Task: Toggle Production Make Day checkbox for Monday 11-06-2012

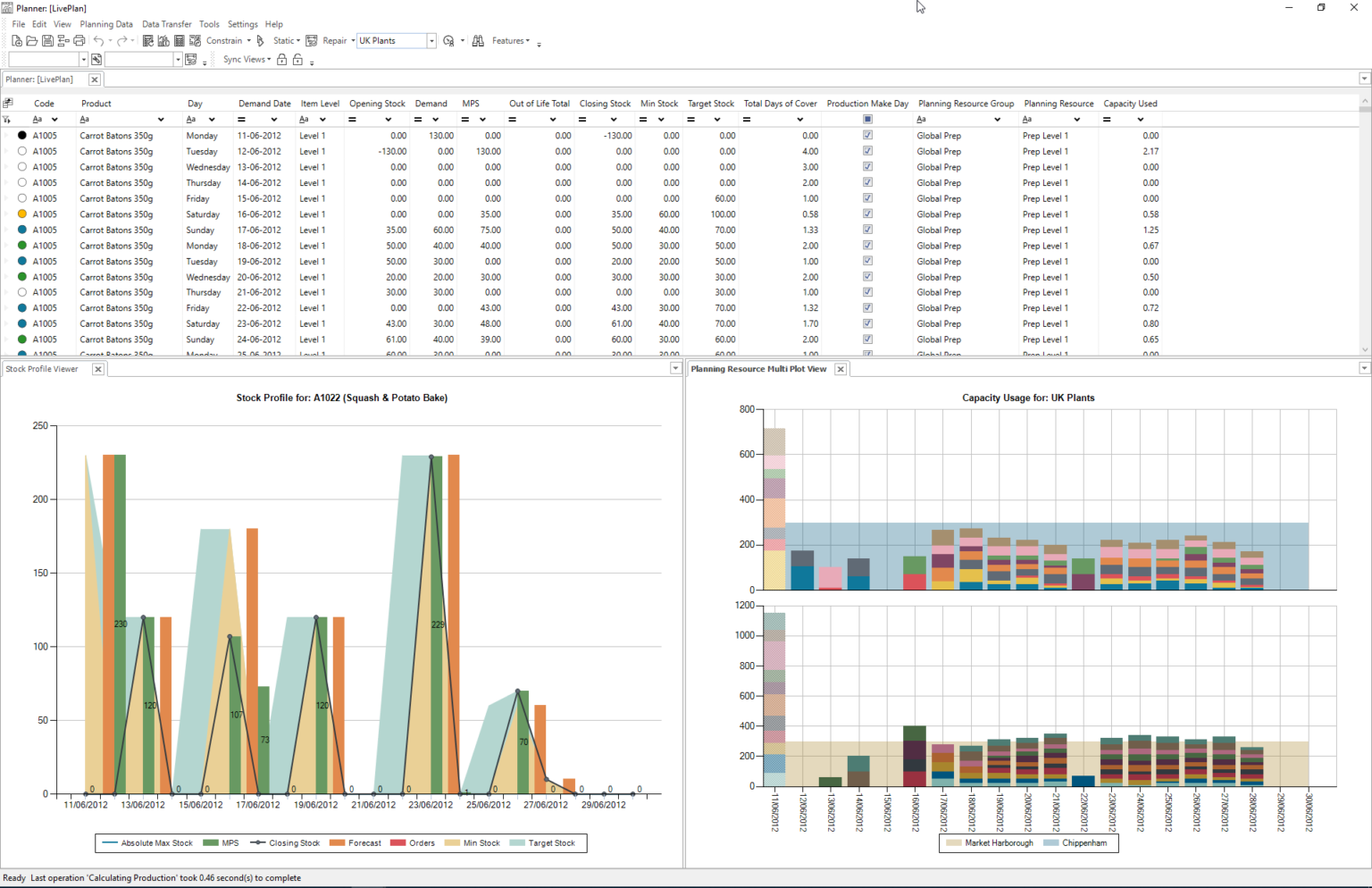Action: point(867,136)
